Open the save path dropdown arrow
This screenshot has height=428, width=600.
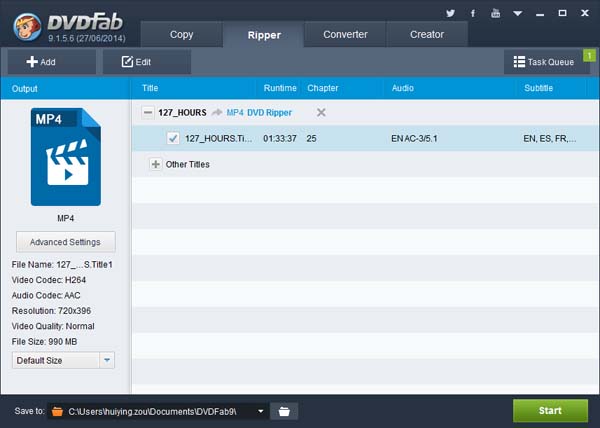(x=261, y=411)
